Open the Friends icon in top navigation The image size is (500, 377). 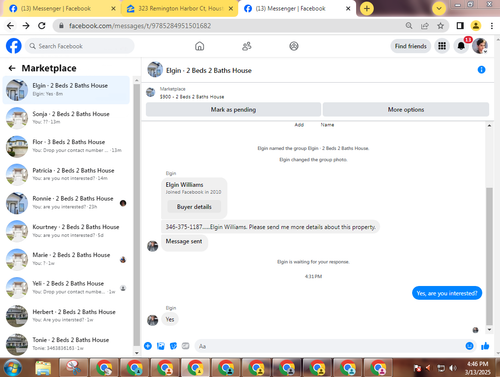click(247, 46)
